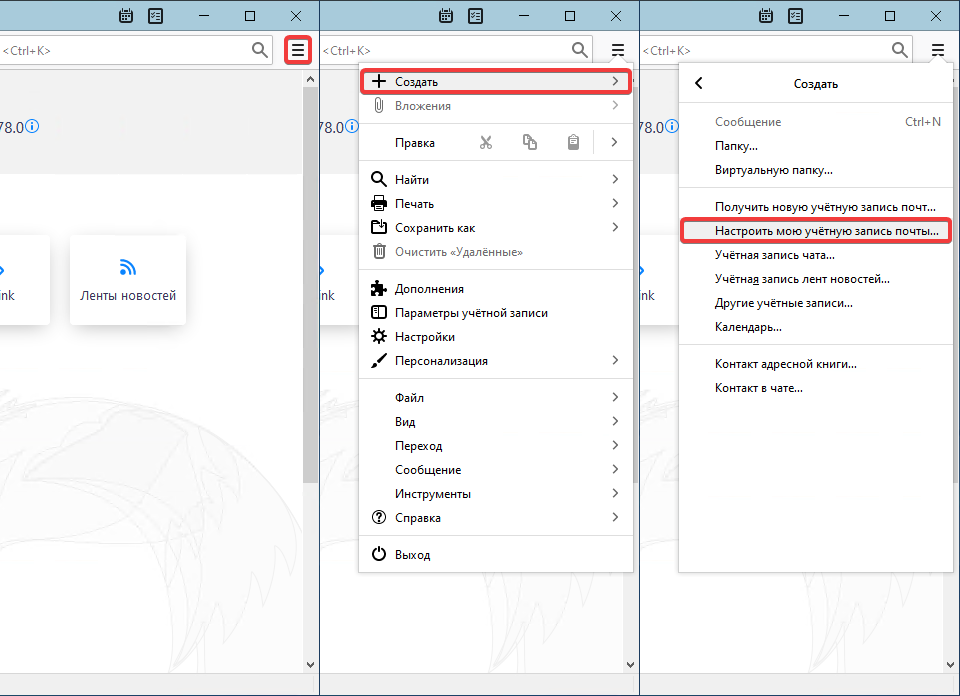Viewport: 960px width, 696px height.
Task: Open Дополнения via the puzzle piece icon
Action: pos(379,289)
